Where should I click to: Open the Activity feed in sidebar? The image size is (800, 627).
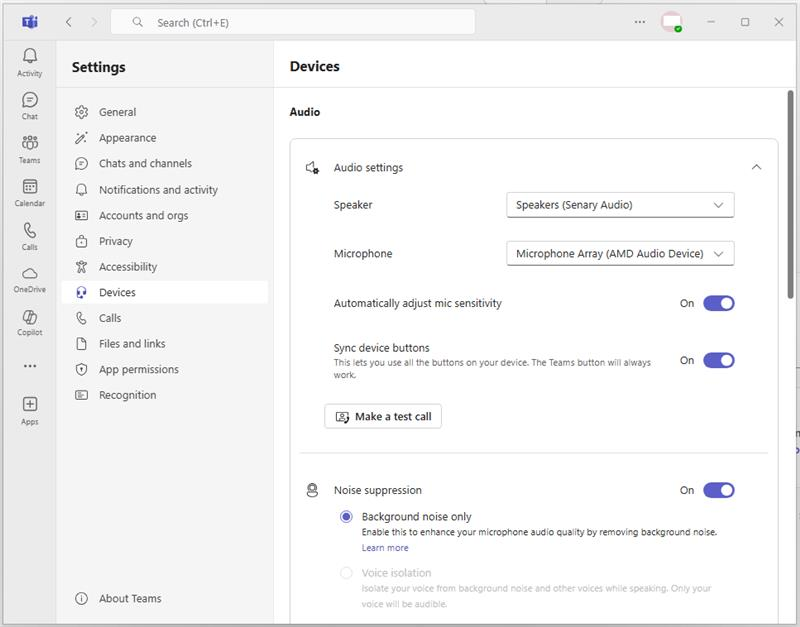tap(30, 61)
